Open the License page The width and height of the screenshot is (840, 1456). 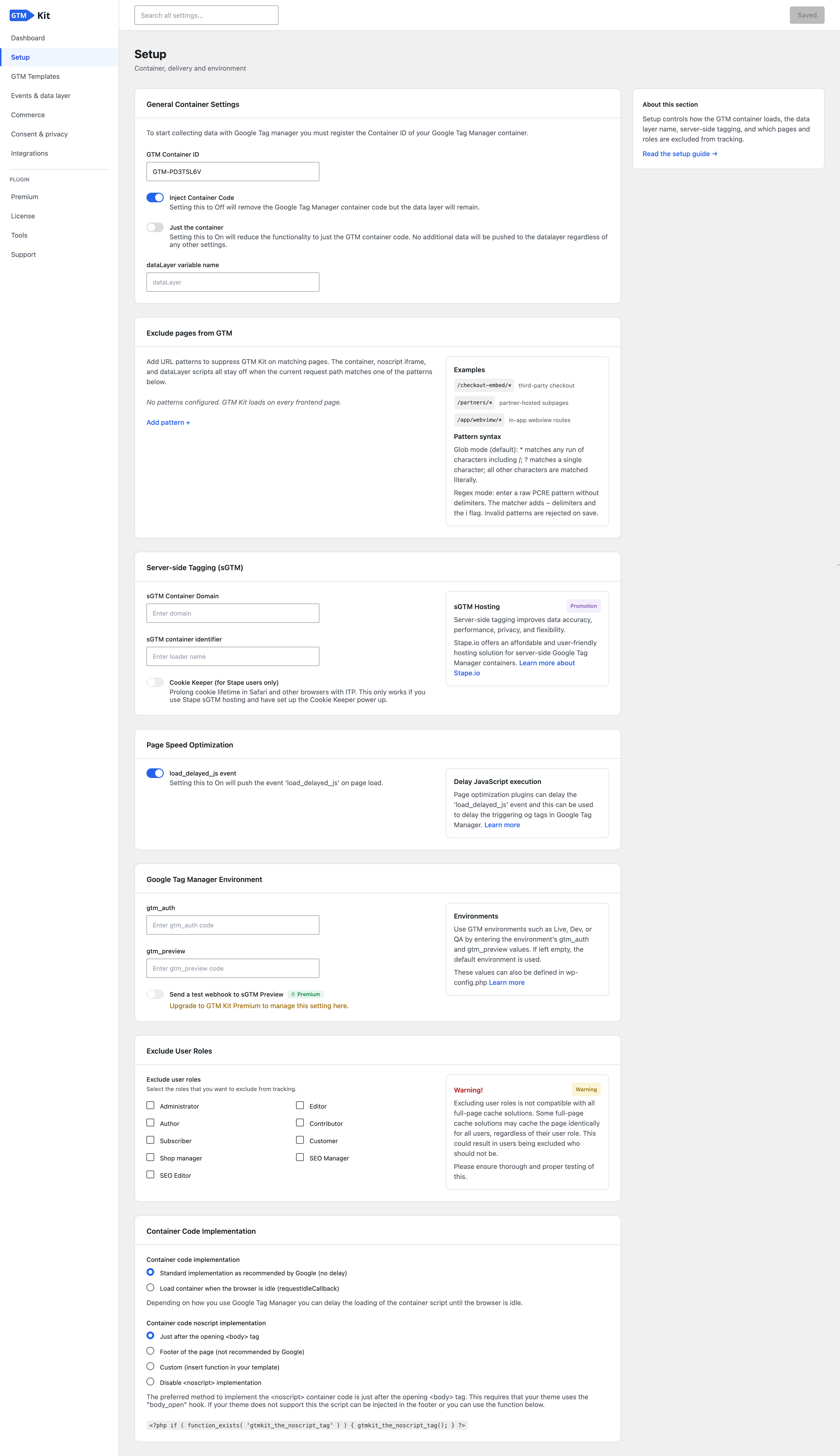click(23, 216)
